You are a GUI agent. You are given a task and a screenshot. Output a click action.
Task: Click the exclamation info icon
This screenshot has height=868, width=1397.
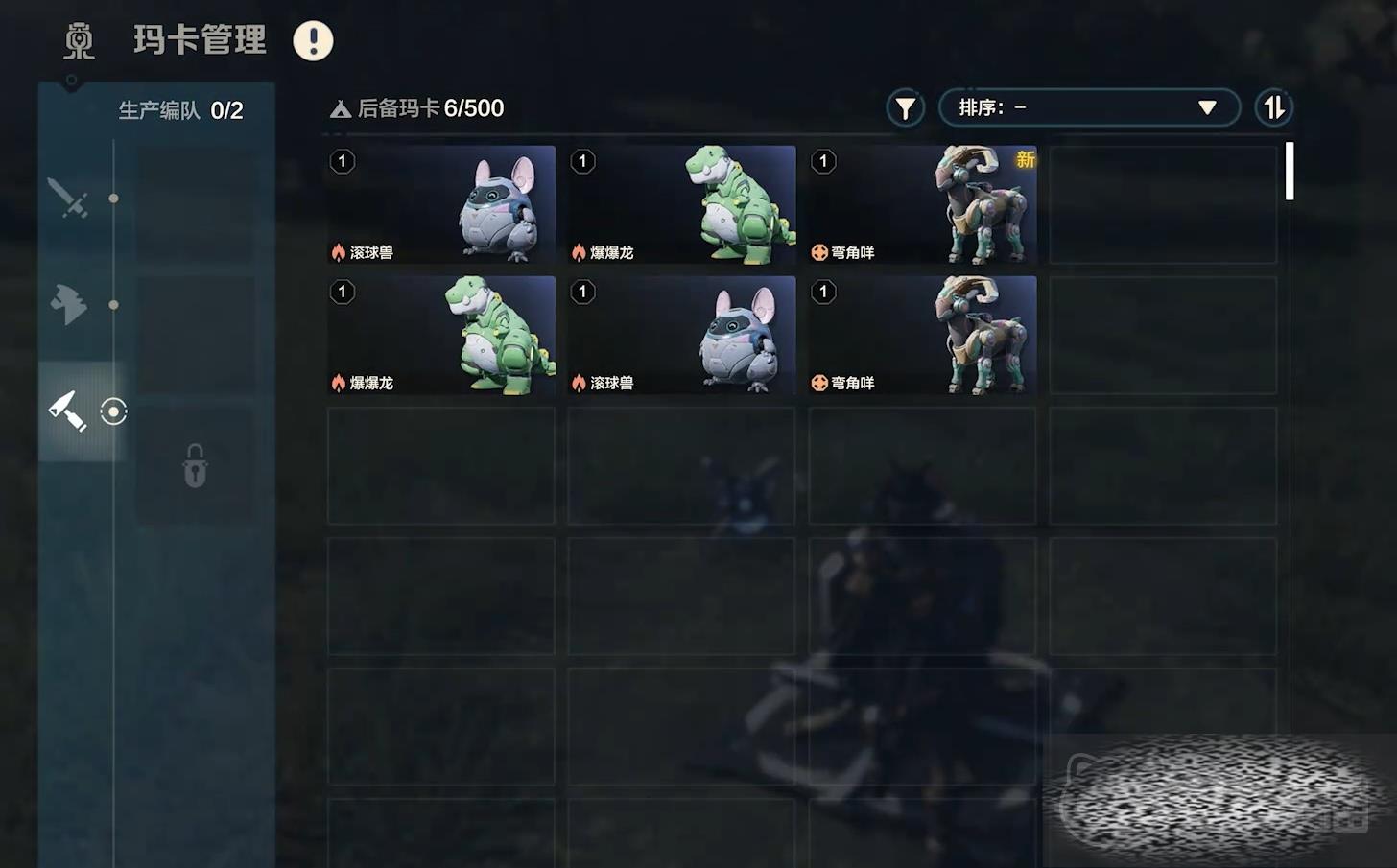click(313, 40)
